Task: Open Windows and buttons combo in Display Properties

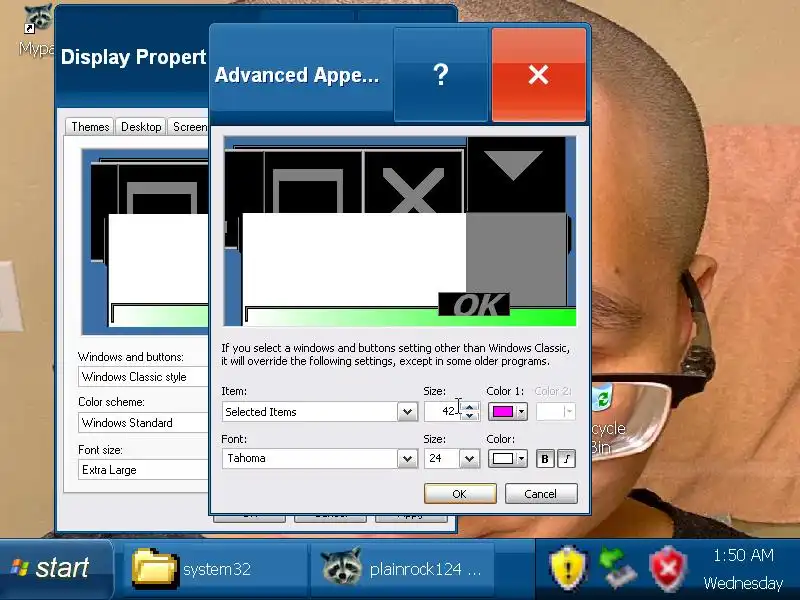Action: pos(143,377)
